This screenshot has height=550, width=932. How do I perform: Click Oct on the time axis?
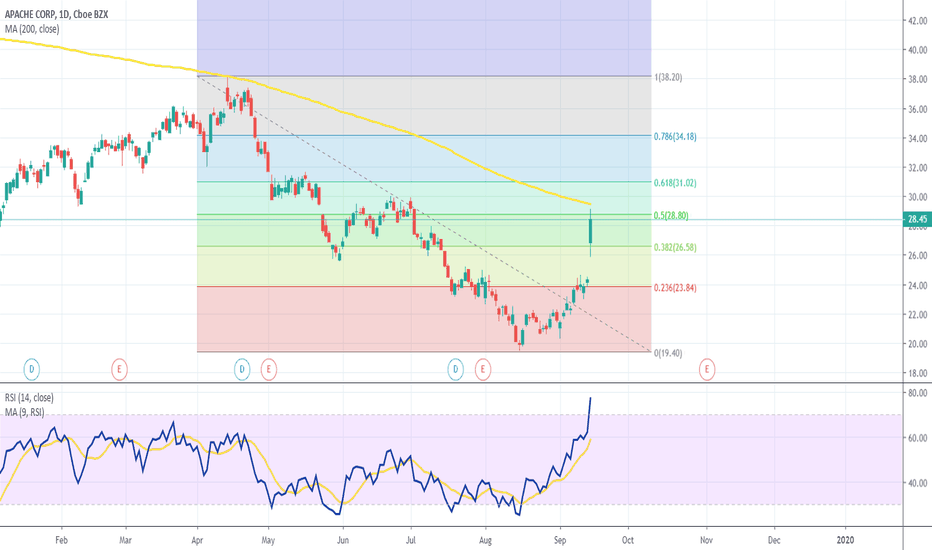628,540
